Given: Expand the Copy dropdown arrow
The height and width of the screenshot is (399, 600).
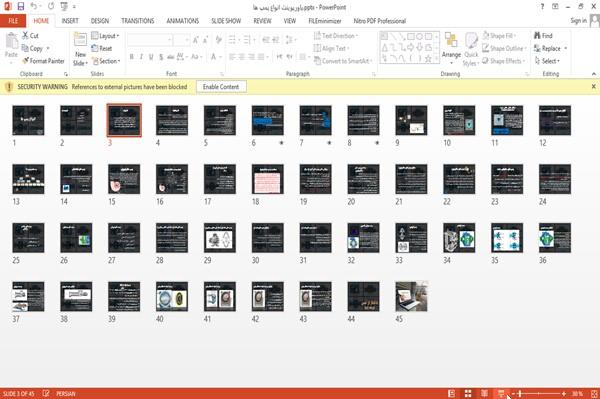Looking at the screenshot, I should click(x=48, y=48).
